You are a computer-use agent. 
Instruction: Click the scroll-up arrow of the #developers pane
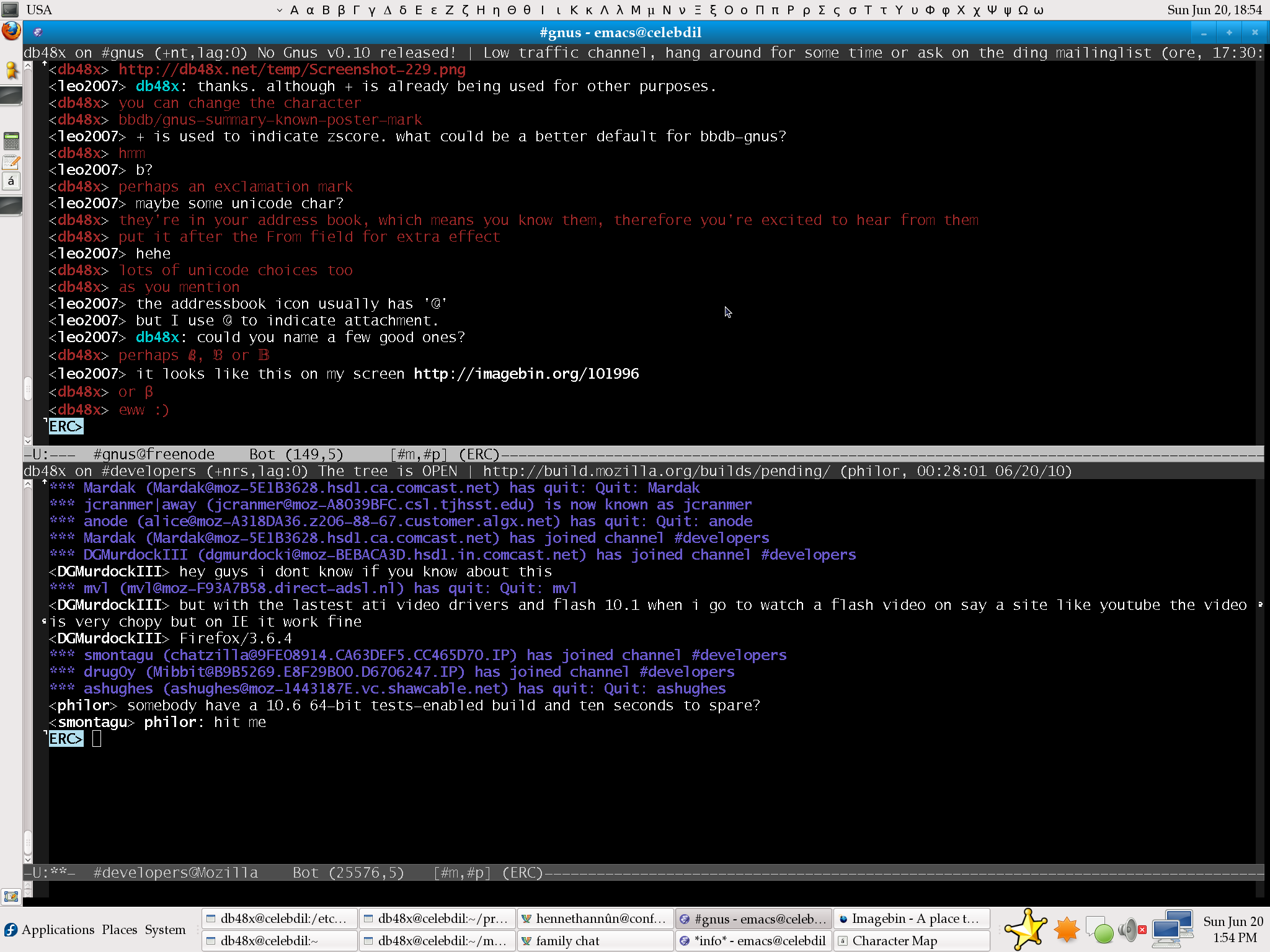pos(28,484)
